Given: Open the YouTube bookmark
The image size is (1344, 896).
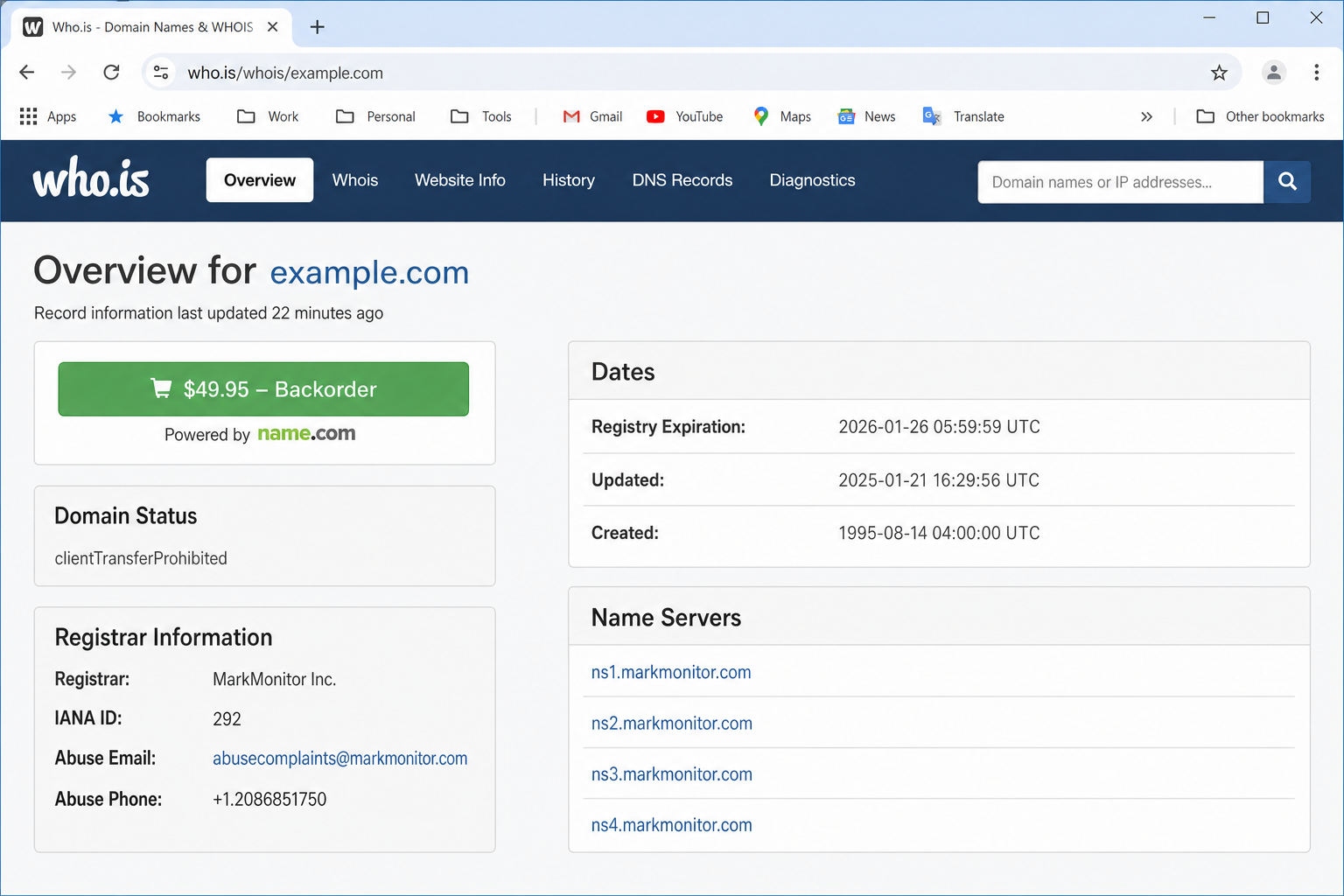Looking at the screenshot, I should coord(684,116).
